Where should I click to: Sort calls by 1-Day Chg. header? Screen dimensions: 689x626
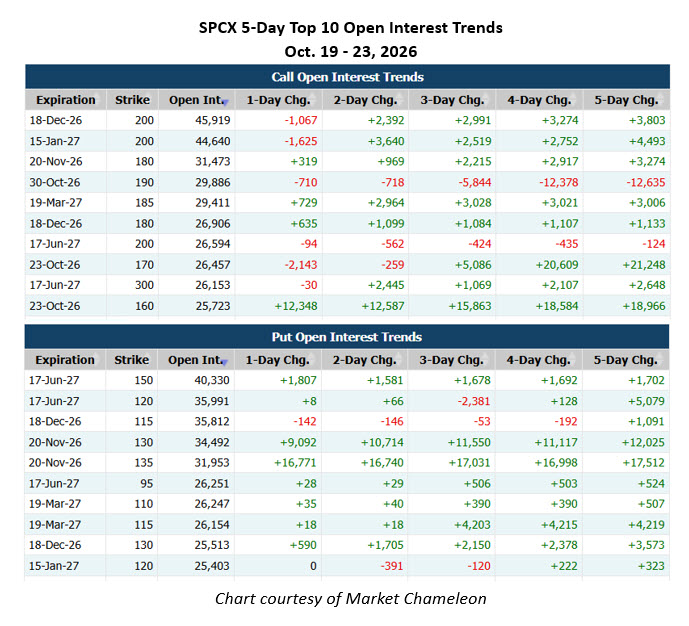coord(278,100)
